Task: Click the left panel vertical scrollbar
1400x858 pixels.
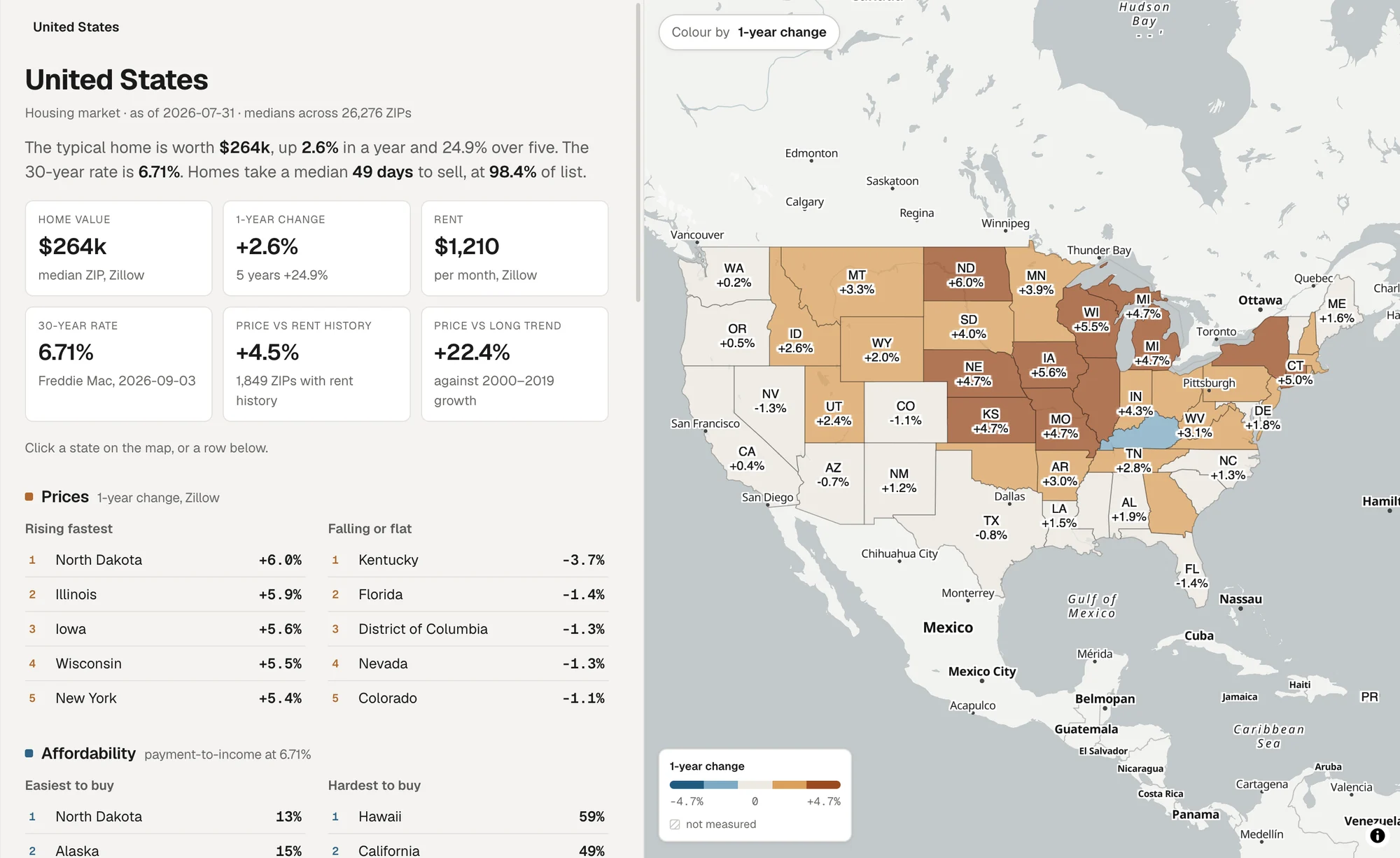Action: pyautogui.click(x=638, y=153)
